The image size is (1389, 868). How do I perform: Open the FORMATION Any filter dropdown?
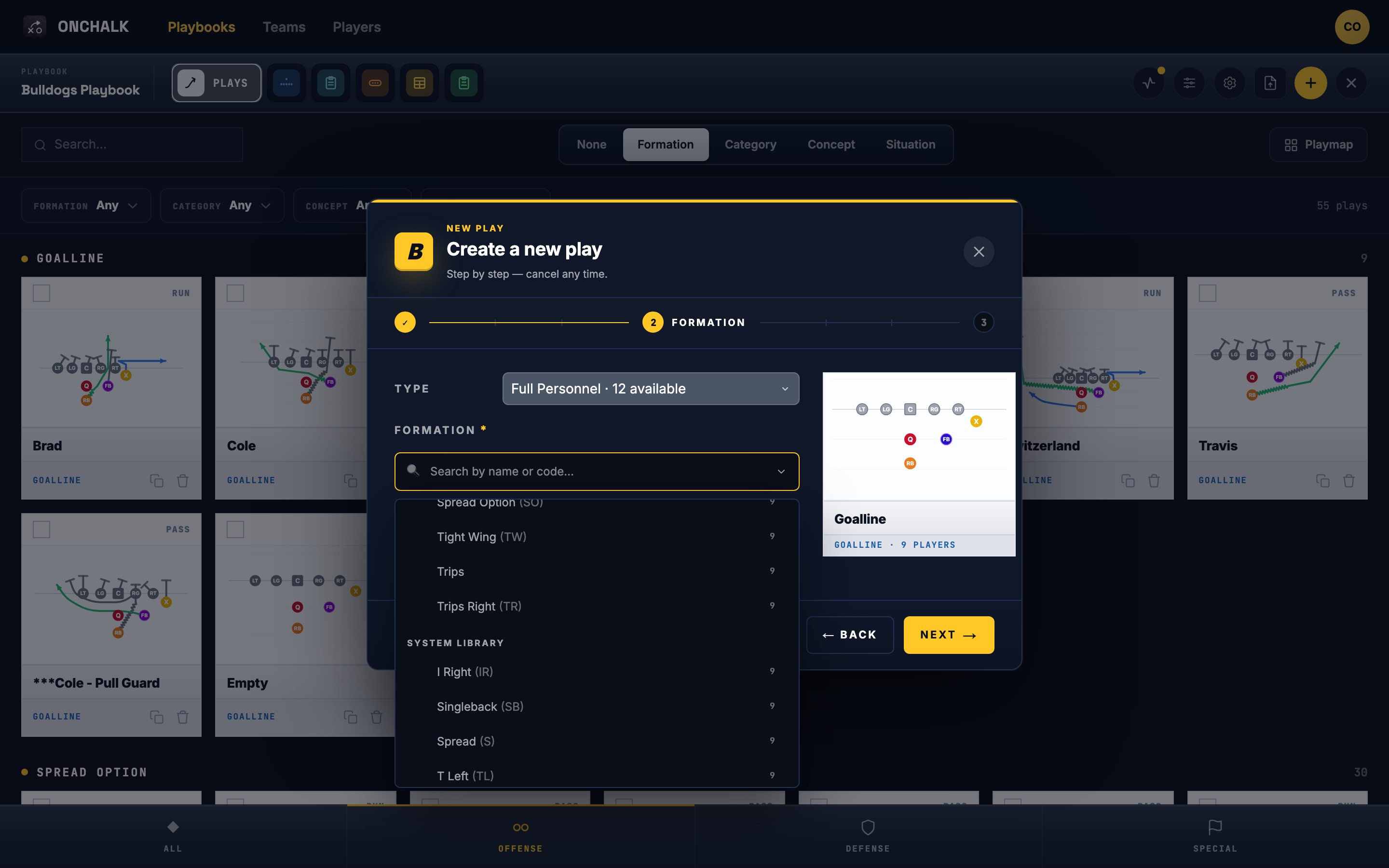[86, 205]
